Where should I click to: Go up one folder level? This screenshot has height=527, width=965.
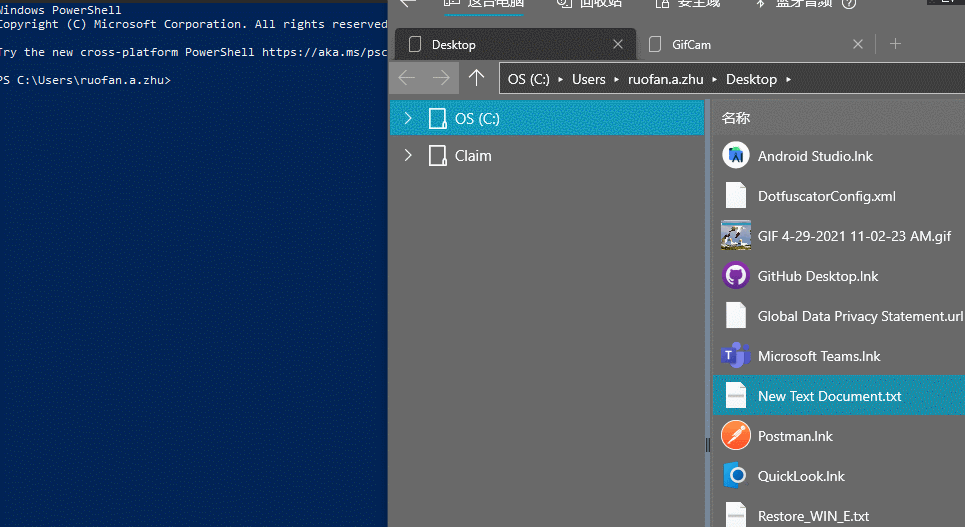coord(476,78)
